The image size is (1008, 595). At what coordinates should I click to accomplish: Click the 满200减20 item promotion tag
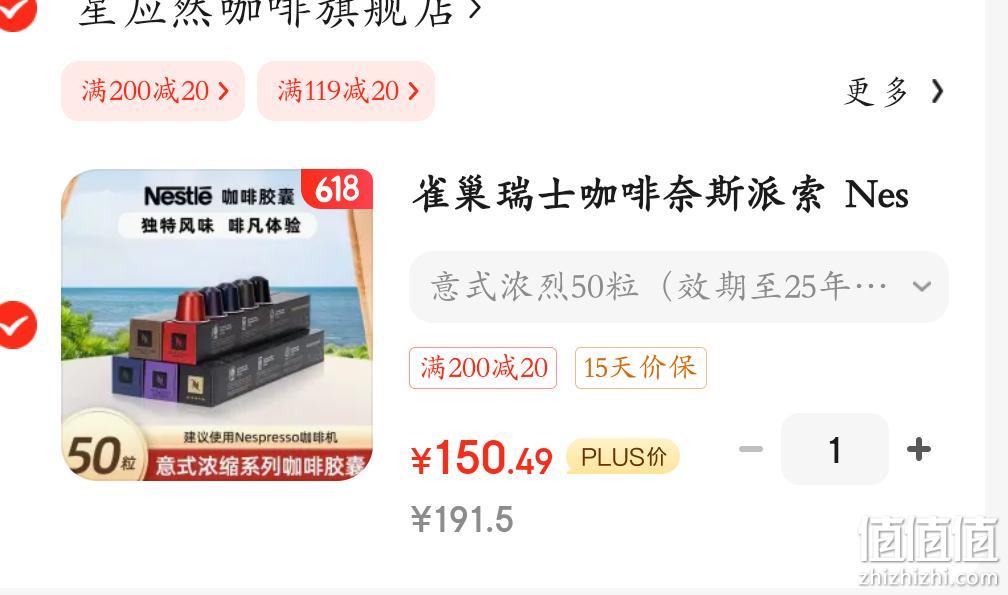[483, 368]
